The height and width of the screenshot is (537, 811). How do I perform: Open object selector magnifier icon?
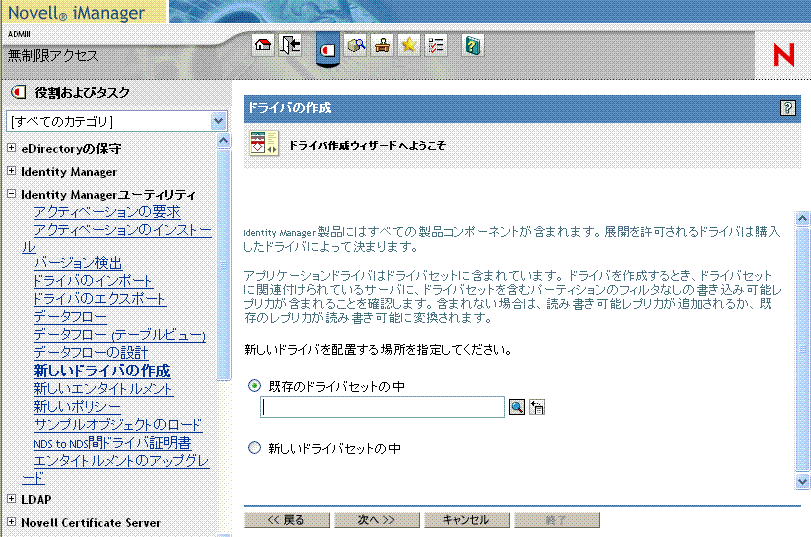(x=516, y=407)
